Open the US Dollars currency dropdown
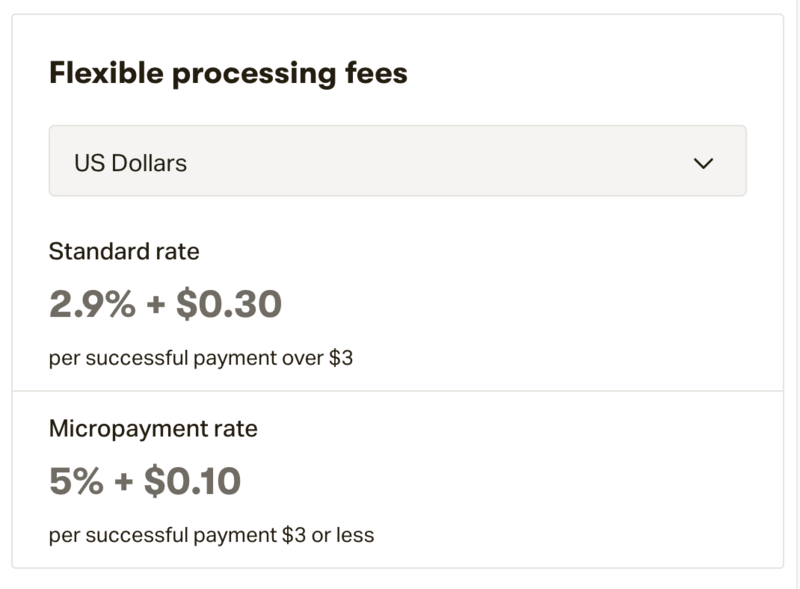Image resolution: width=800 pixels, height=589 pixels. (397, 161)
